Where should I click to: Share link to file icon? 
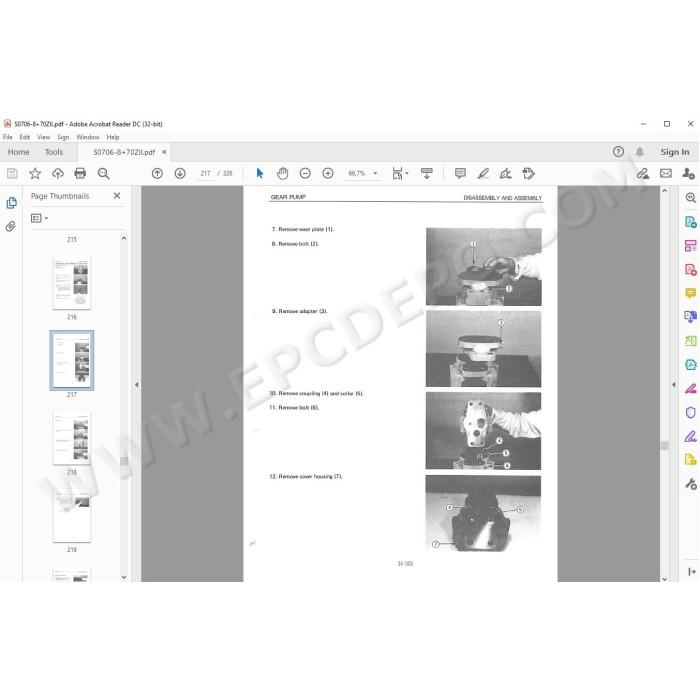(643, 173)
